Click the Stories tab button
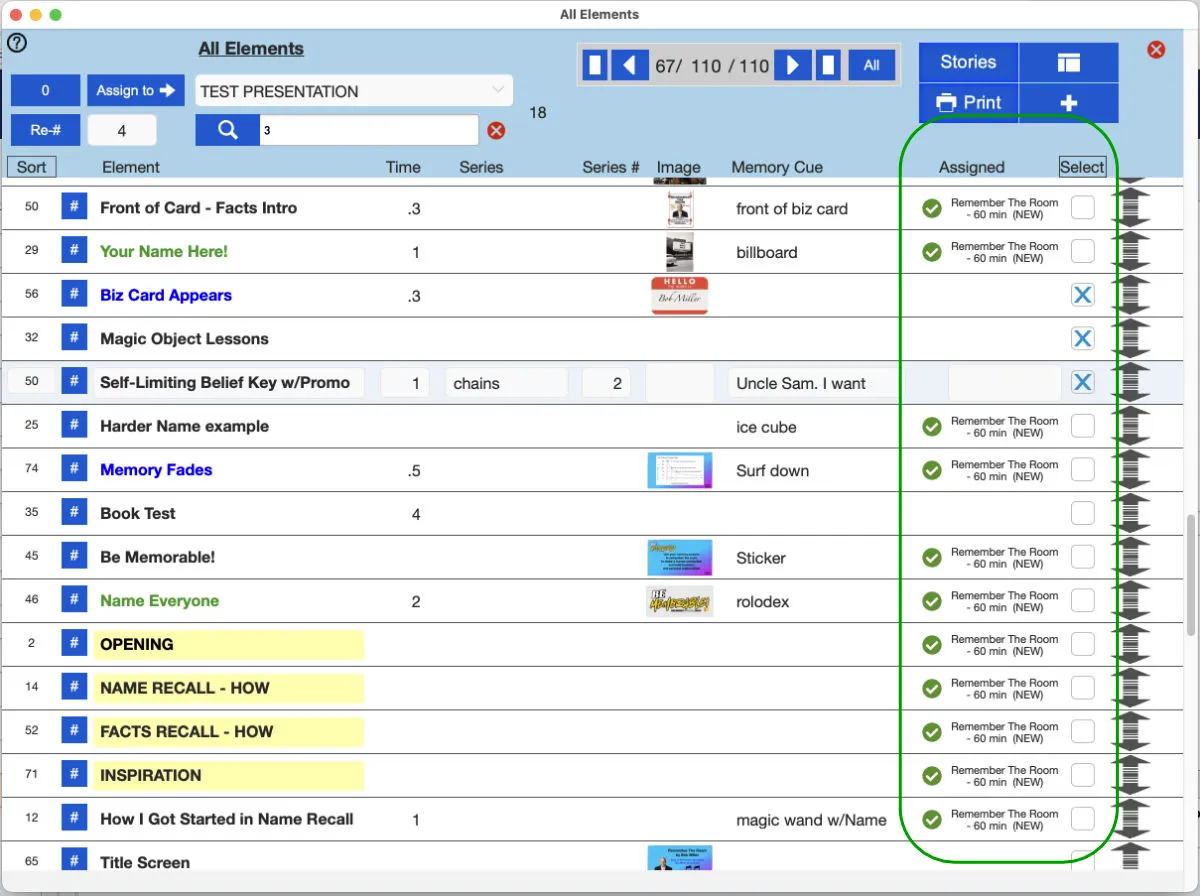The image size is (1200, 896). (x=968, y=62)
